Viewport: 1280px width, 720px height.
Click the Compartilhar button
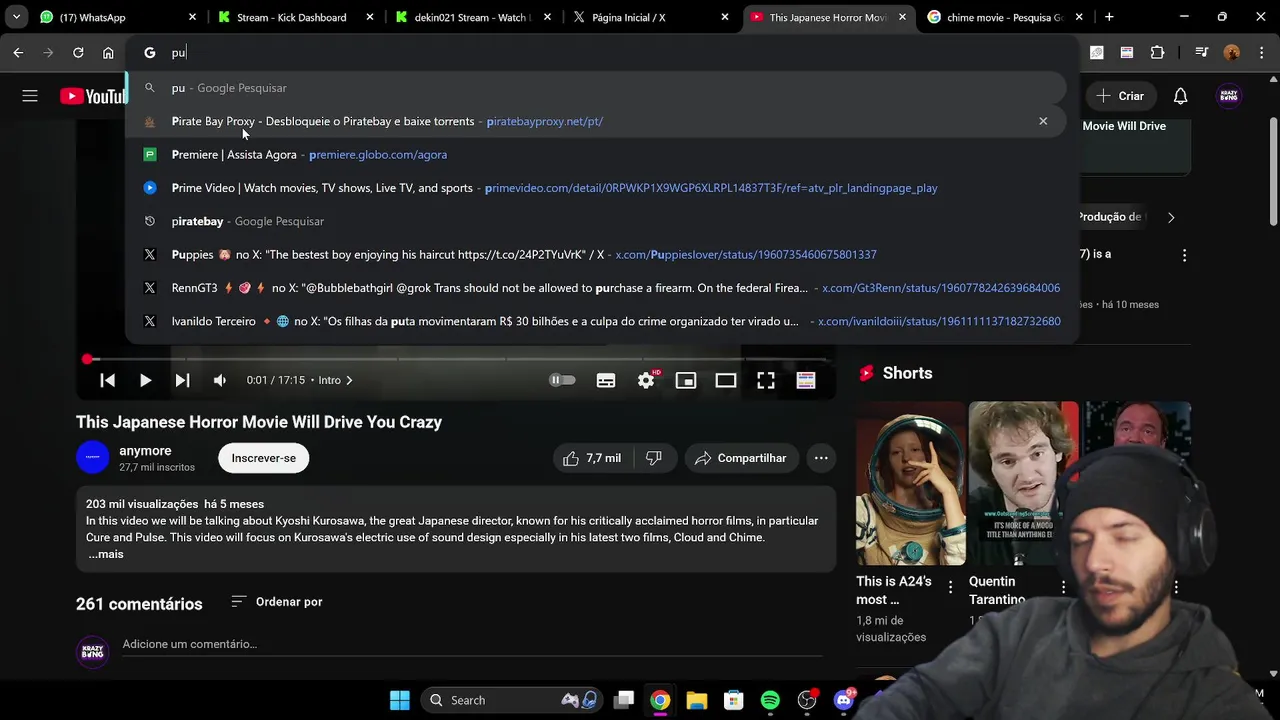coord(741,458)
